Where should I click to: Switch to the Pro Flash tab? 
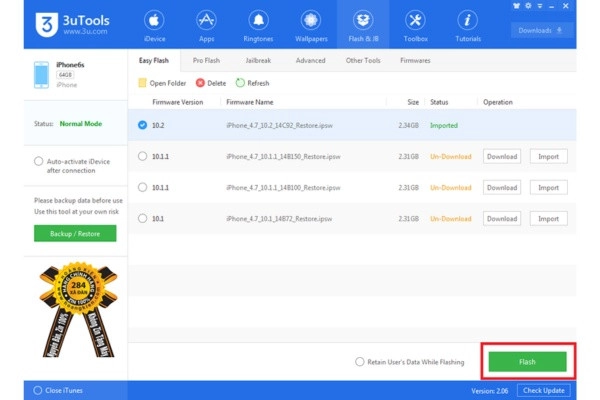tap(206, 60)
